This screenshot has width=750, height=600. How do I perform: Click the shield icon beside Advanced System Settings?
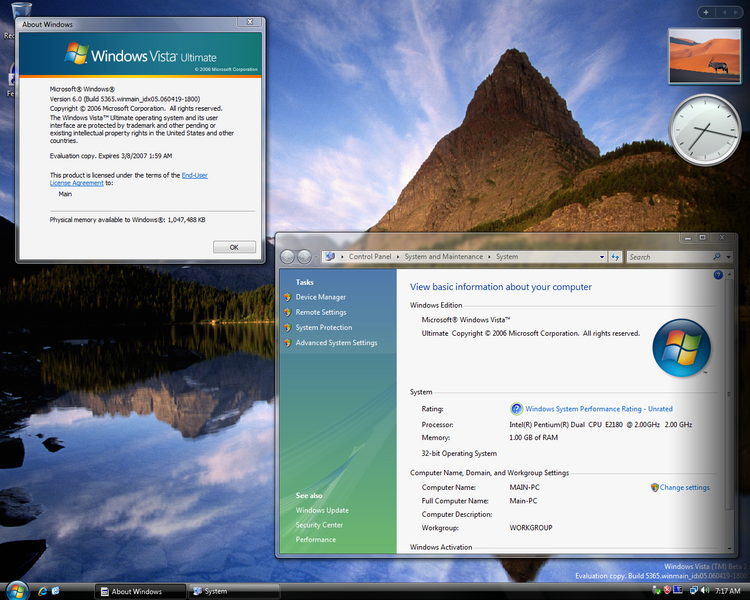287,343
